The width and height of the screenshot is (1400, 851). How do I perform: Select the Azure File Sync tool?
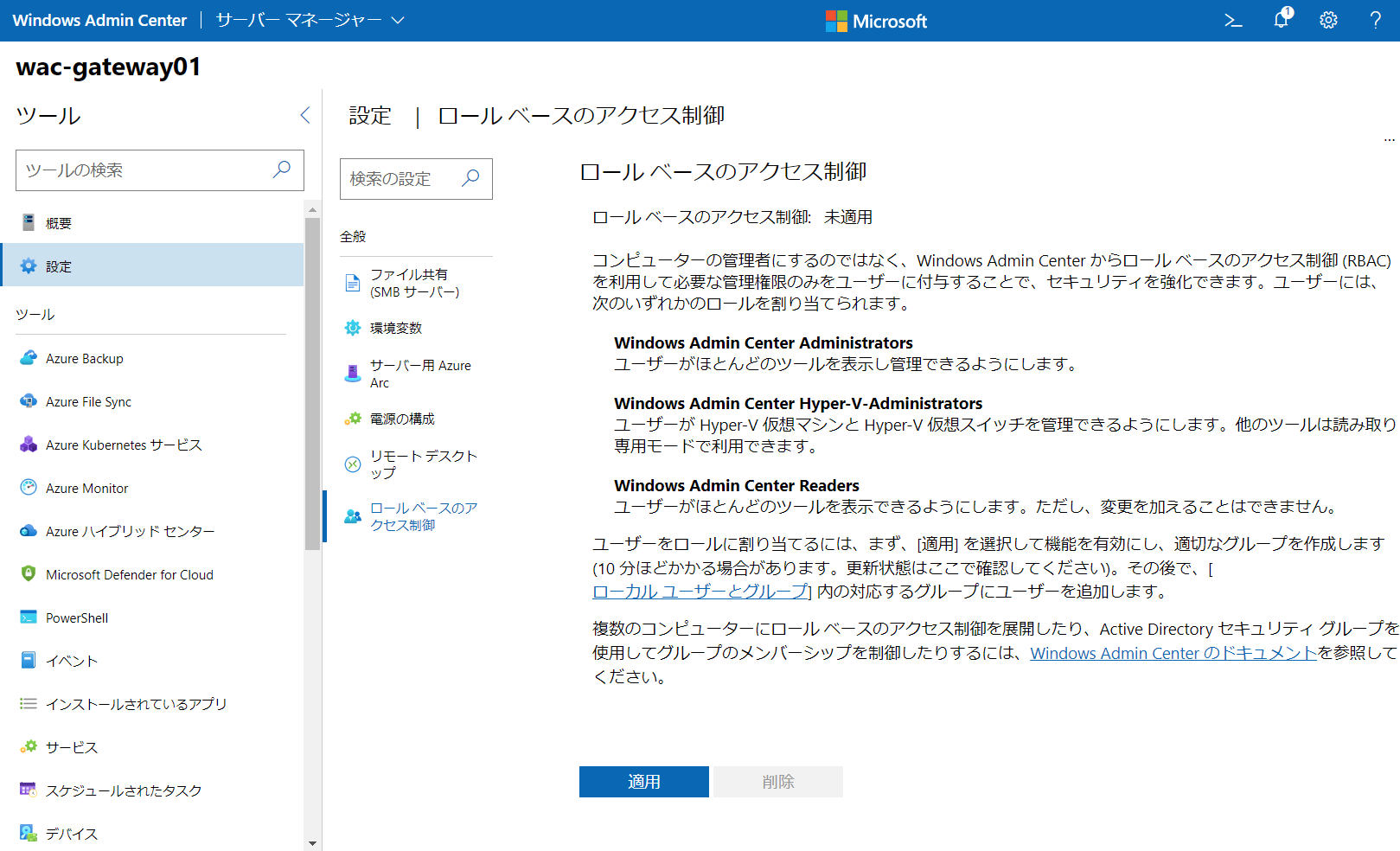click(x=88, y=401)
